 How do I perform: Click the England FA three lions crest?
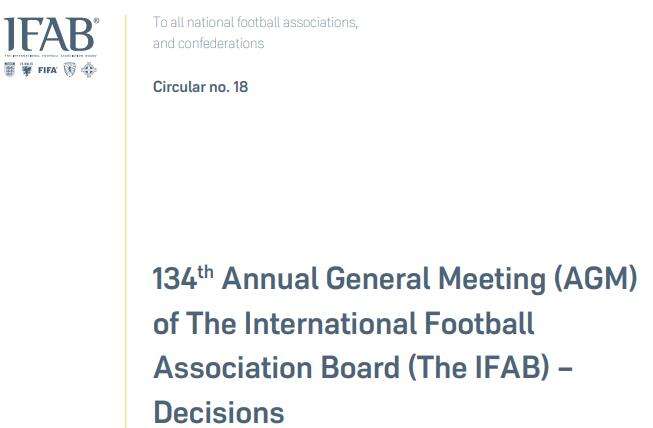pyautogui.click(x=9, y=70)
